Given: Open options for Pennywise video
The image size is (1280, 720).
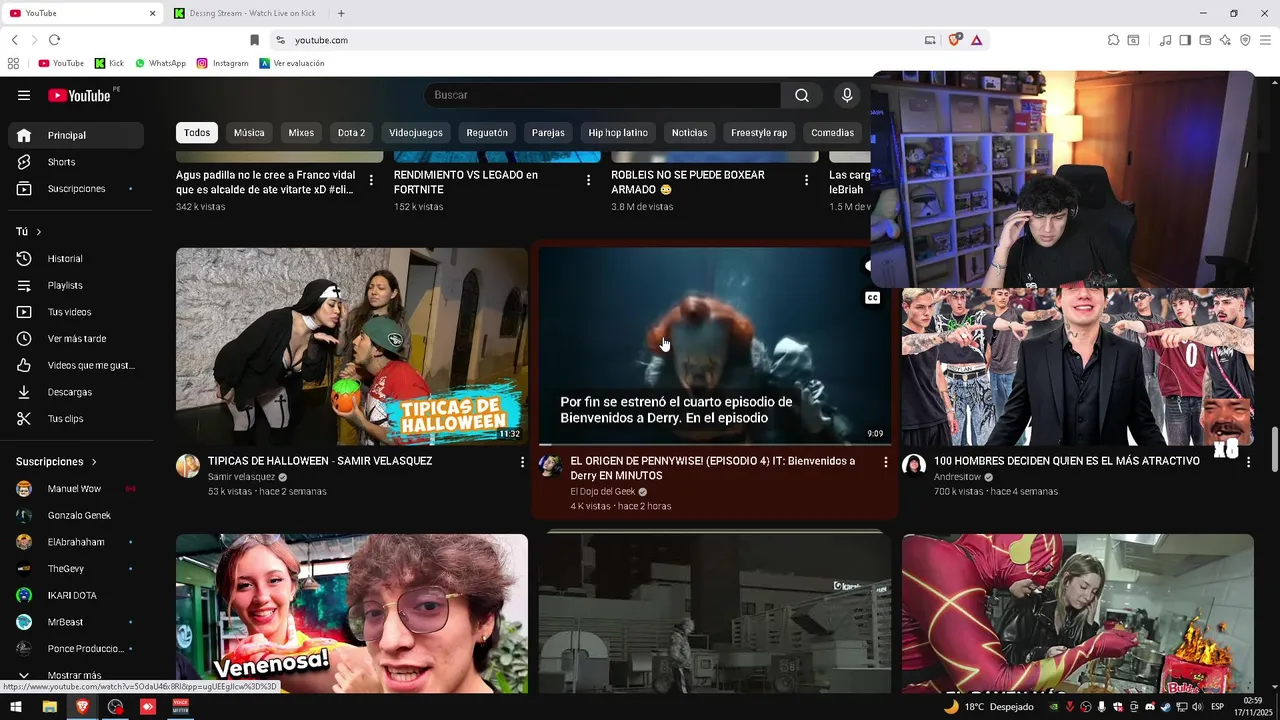Looking at the screenshot, I should (x=885, y=462).
